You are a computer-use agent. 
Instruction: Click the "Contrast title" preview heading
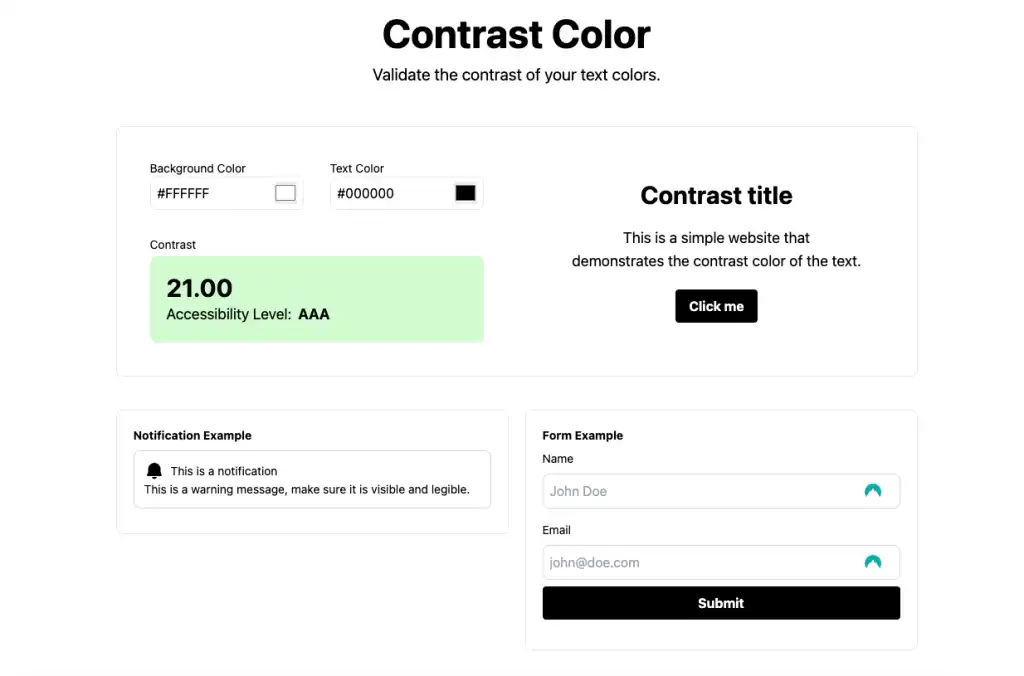(x=716, y=196)
